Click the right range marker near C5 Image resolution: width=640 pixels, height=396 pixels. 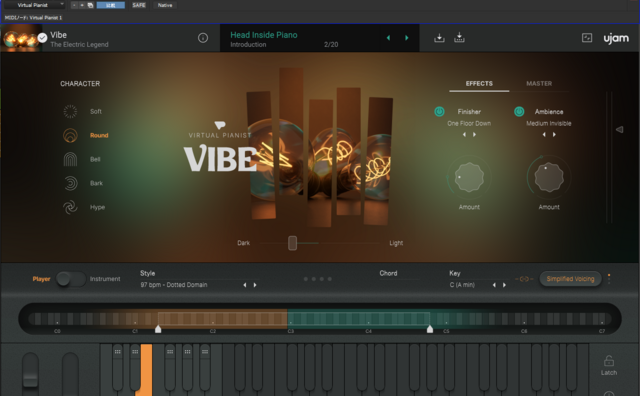coord(430,328)
